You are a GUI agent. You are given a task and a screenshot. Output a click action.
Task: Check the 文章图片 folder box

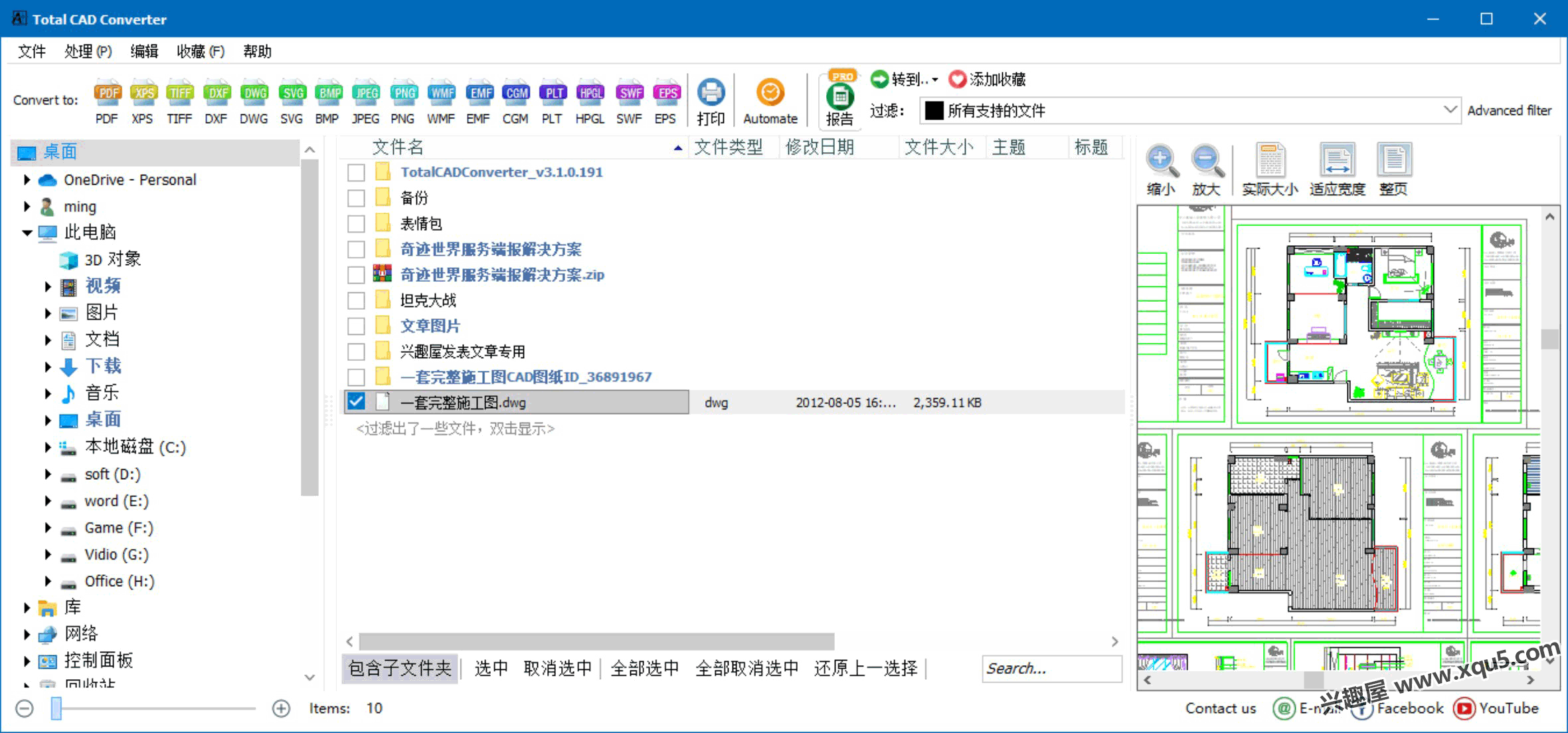tap(356, 326)
